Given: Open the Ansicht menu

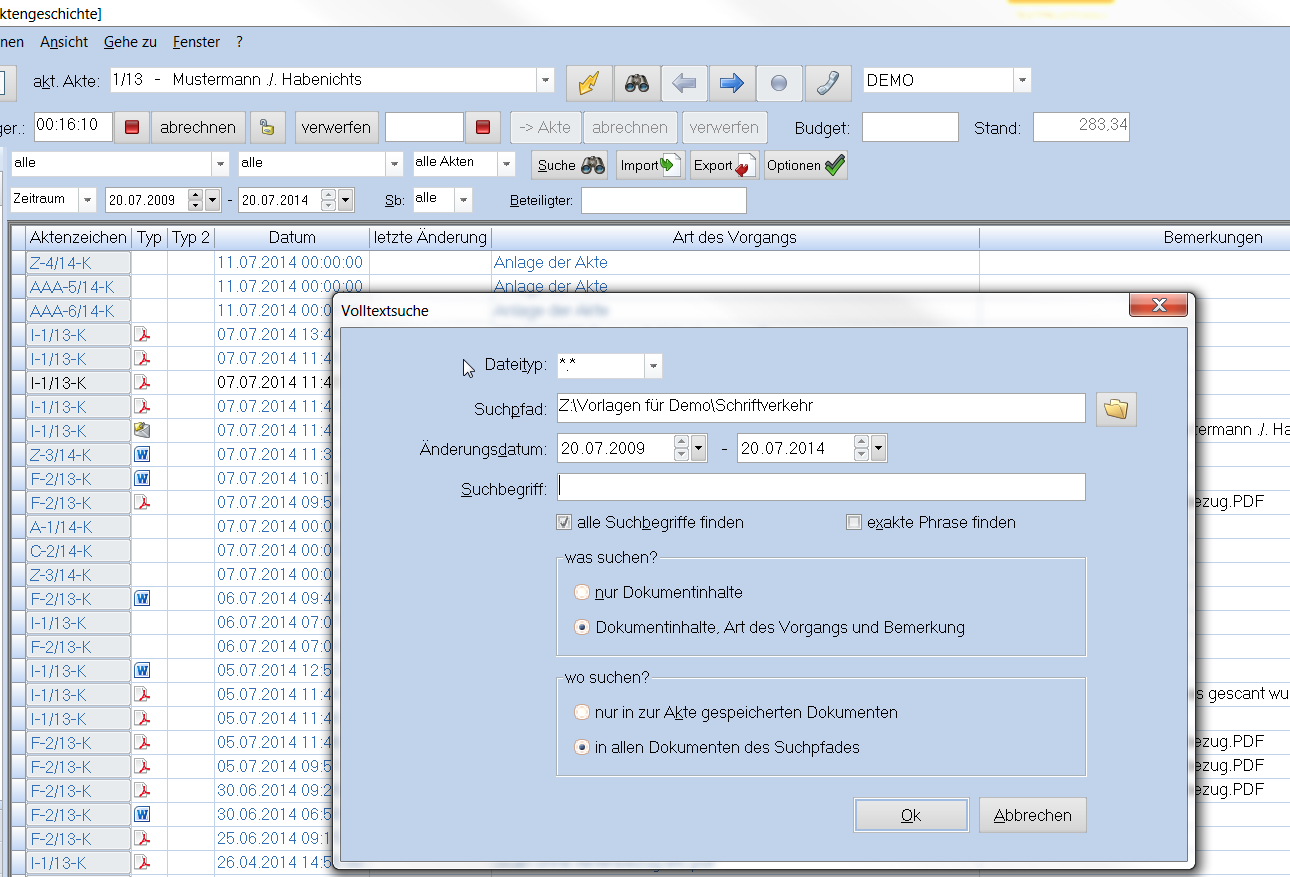Looking at the screenshot, I should pyautogui.click(x=64, y=42).
